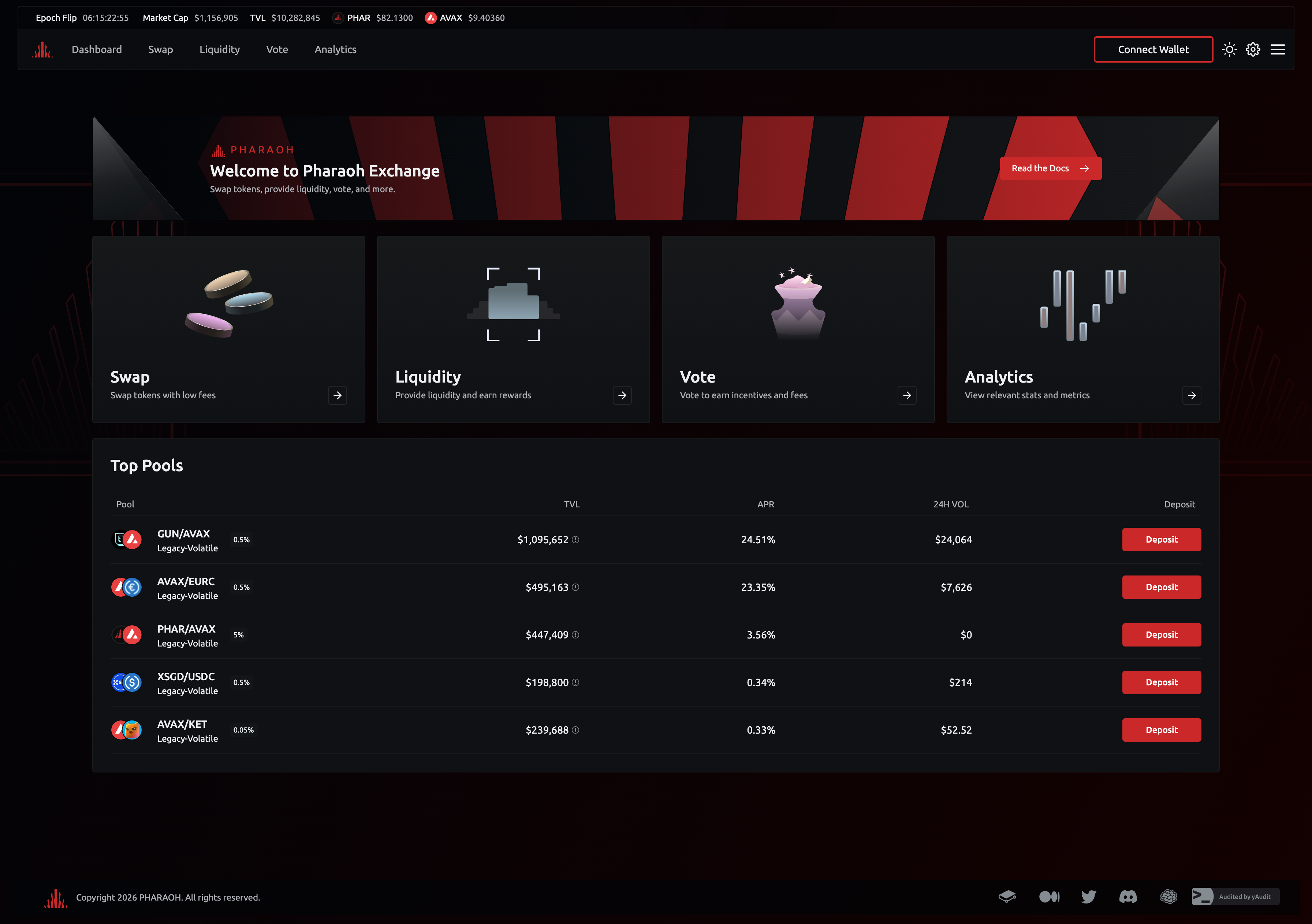Click the Analytics card arrow
Screen dimensions: 1312x924
(1192, 395)
